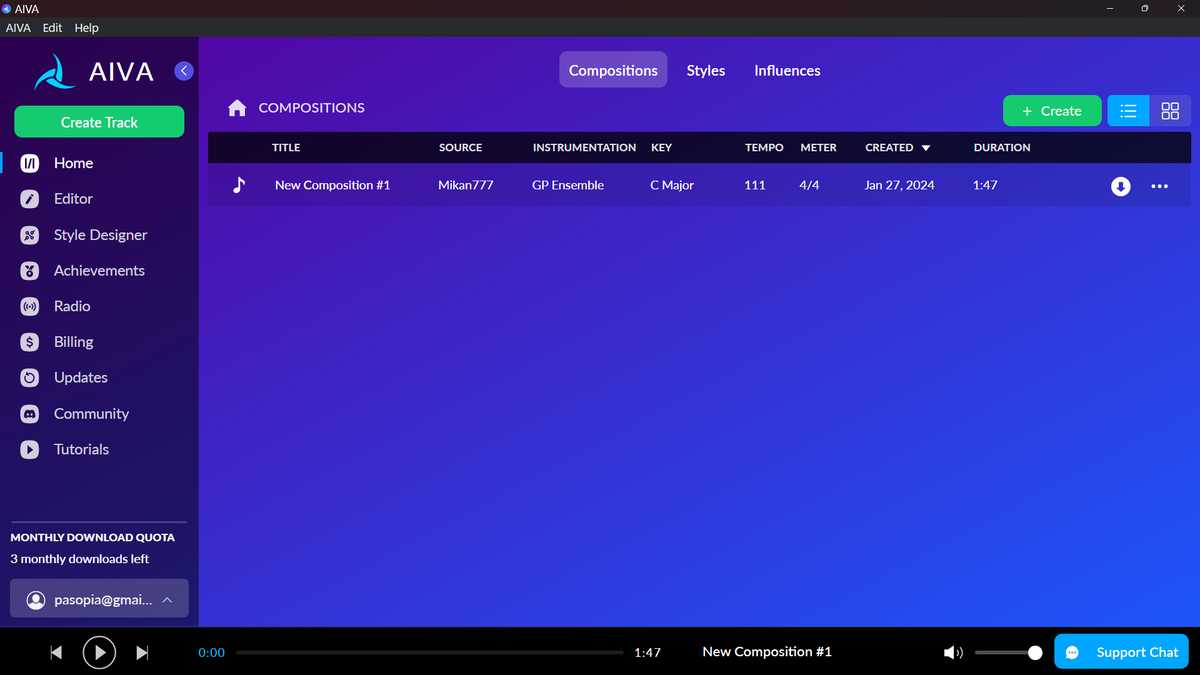Image resolution: width=1200 pixels, height=675 pixels.
Task: Collapse the sidebar with the chevron button
Action: click(183, 71)
